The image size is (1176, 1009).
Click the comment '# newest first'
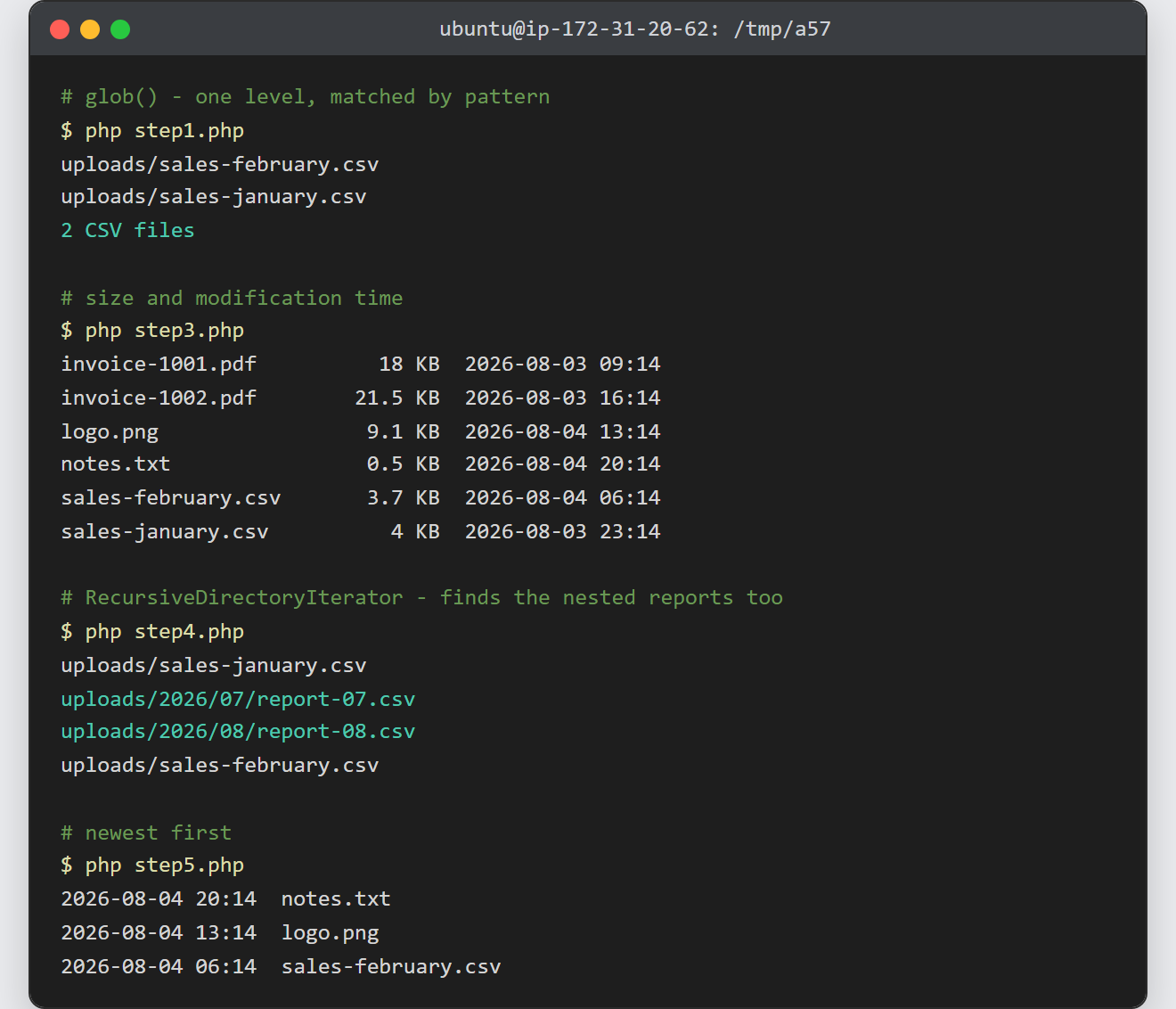point(146,833)
